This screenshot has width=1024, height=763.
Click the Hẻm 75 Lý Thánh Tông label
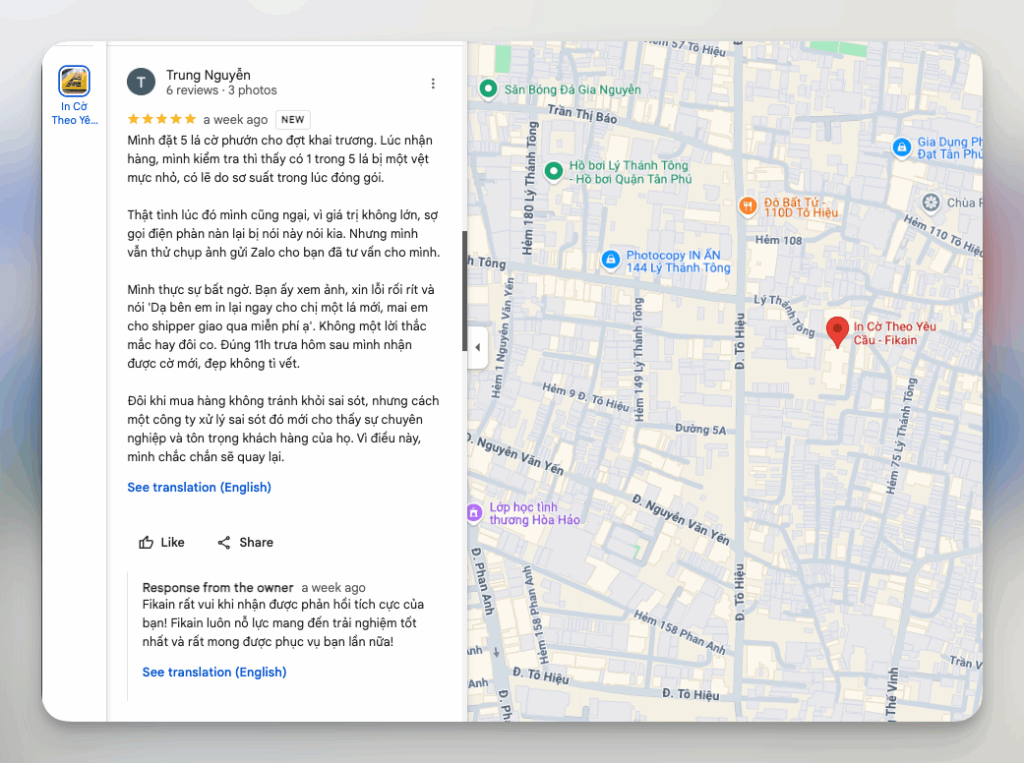coord(902,435)
